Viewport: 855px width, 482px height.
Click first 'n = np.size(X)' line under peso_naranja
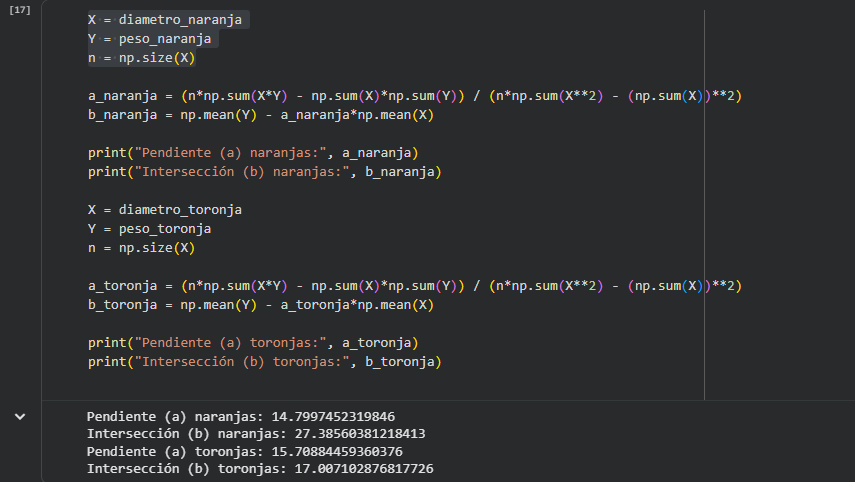point(142,58)
